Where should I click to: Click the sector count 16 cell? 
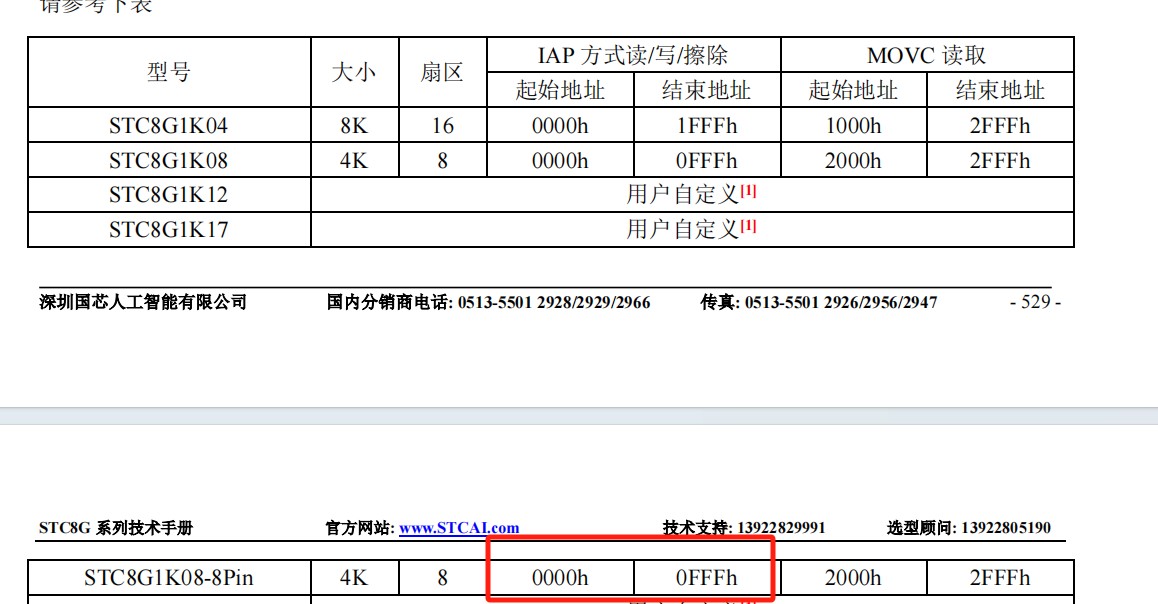pos(442,126)
